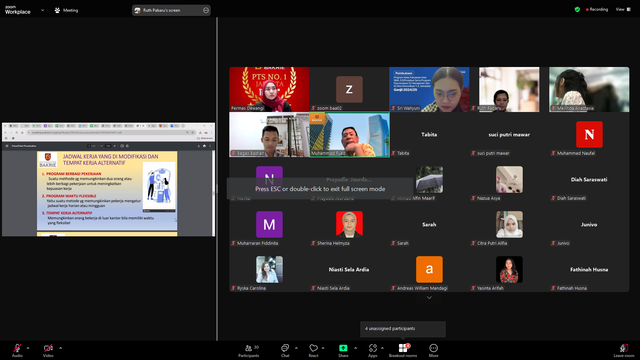The height and width of the screenshot is (360, 640).
Task: Click the Recording indicator
Action: (x=597, y=9)
